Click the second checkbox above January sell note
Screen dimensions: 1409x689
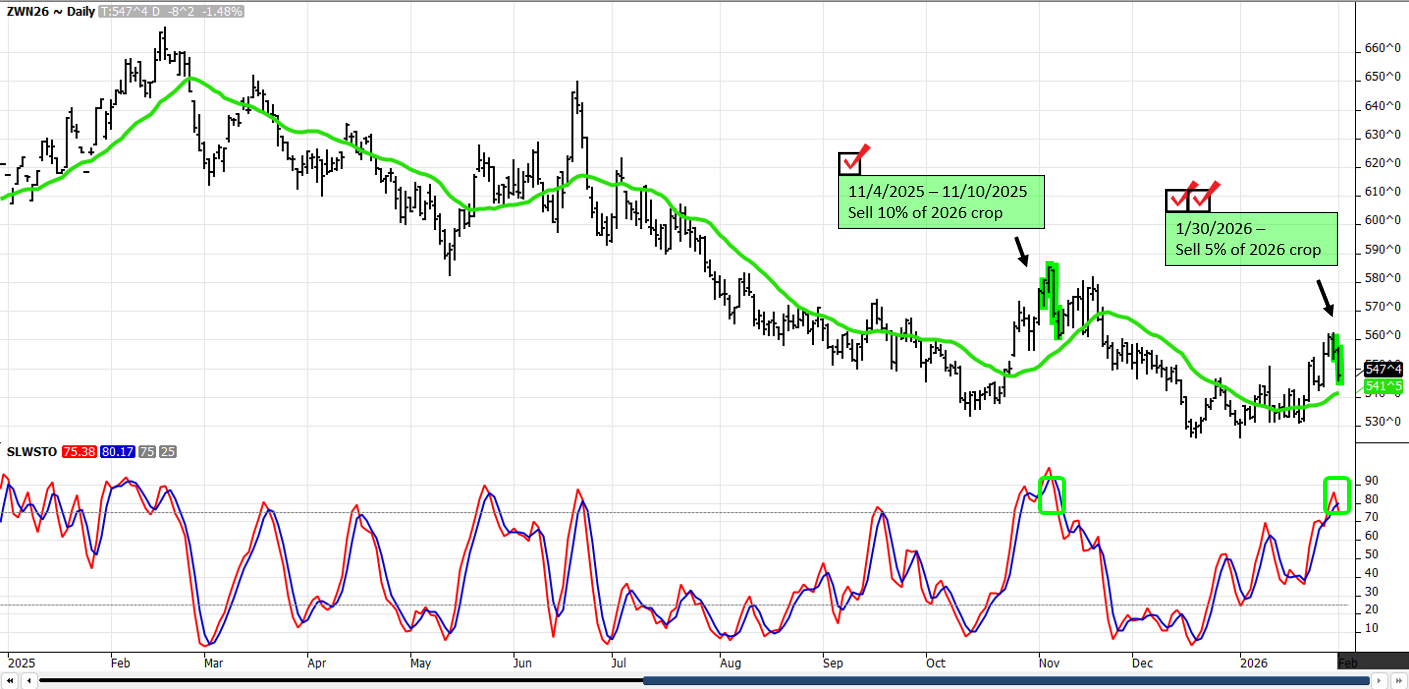1200,199
